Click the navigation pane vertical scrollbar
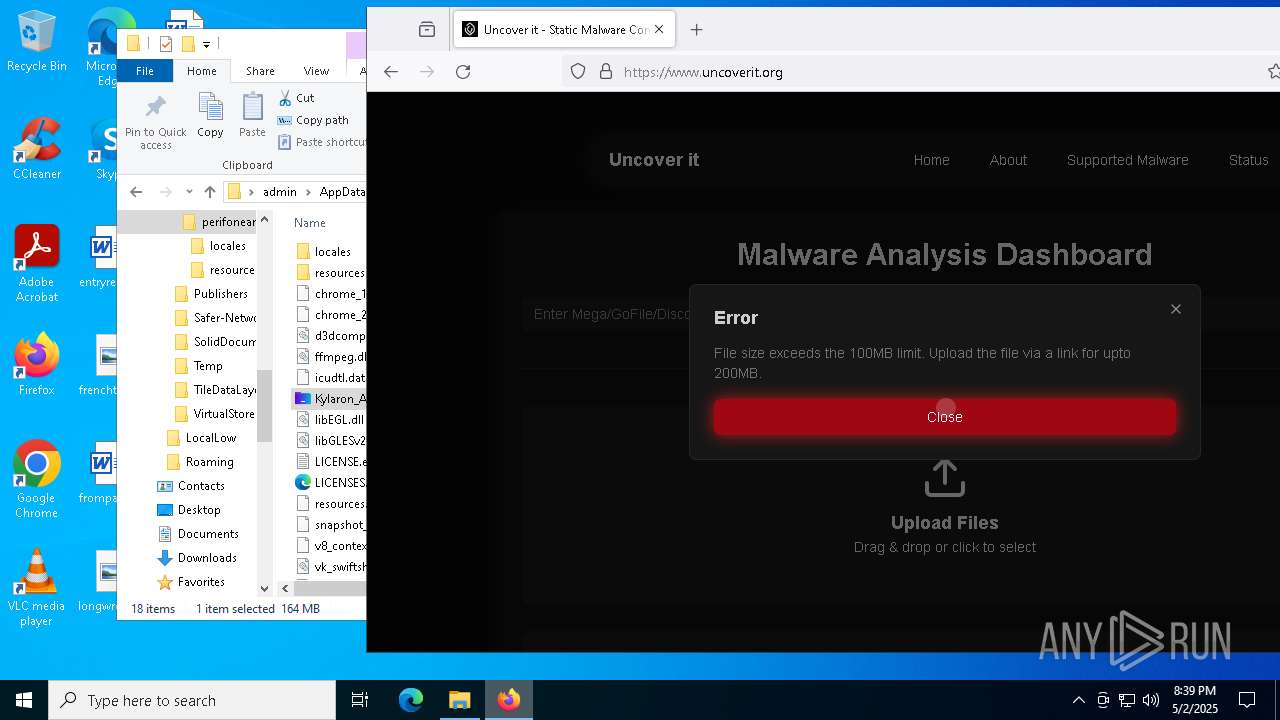 265,404
